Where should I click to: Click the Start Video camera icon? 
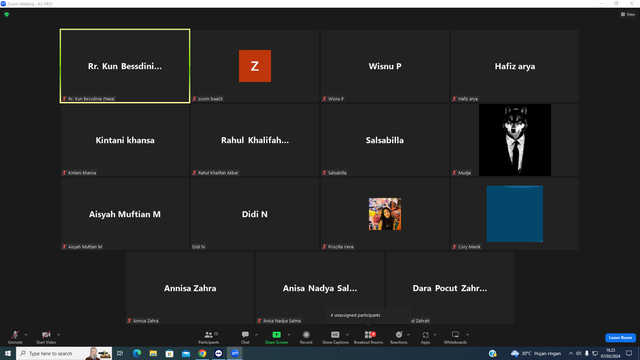[46, 335]
